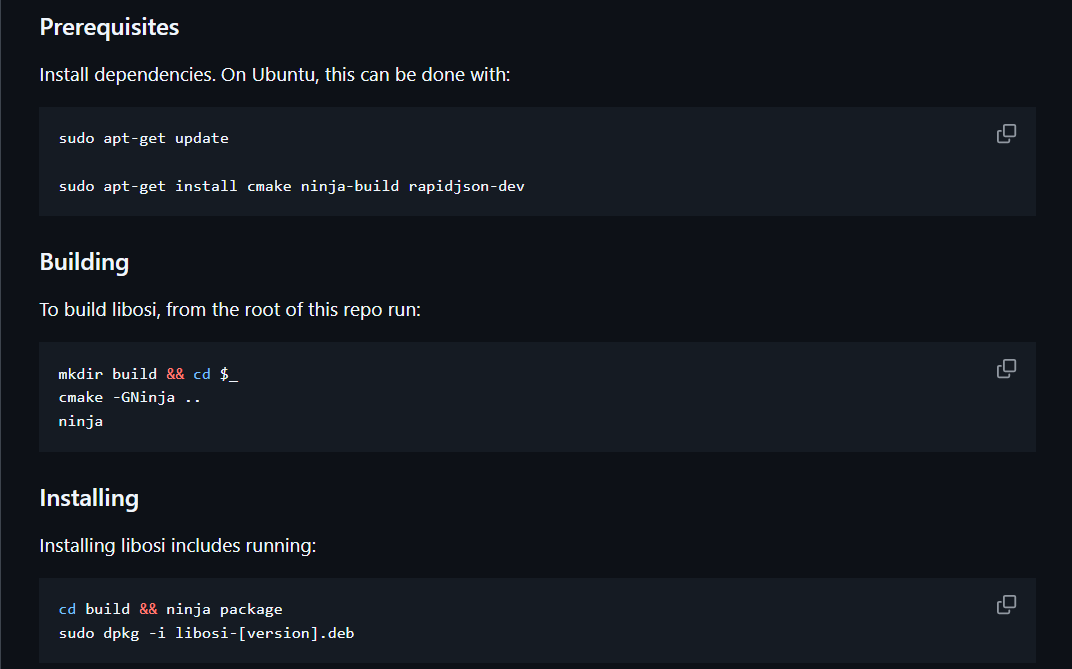Screen dimensions: 1072x669
Task: Click the blue 'cd' in the mkdir line
Action: click(202, 374)
